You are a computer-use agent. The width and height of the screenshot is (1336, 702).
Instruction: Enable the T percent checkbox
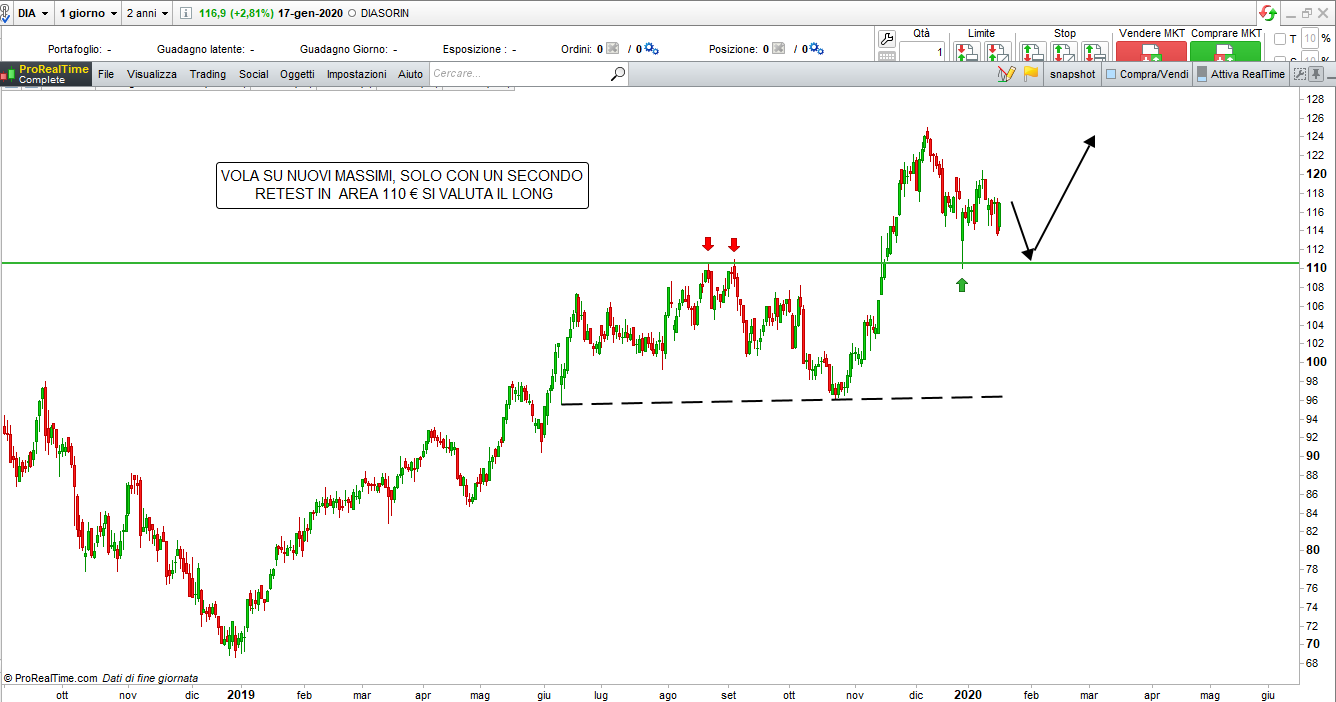pos(1280,39)
